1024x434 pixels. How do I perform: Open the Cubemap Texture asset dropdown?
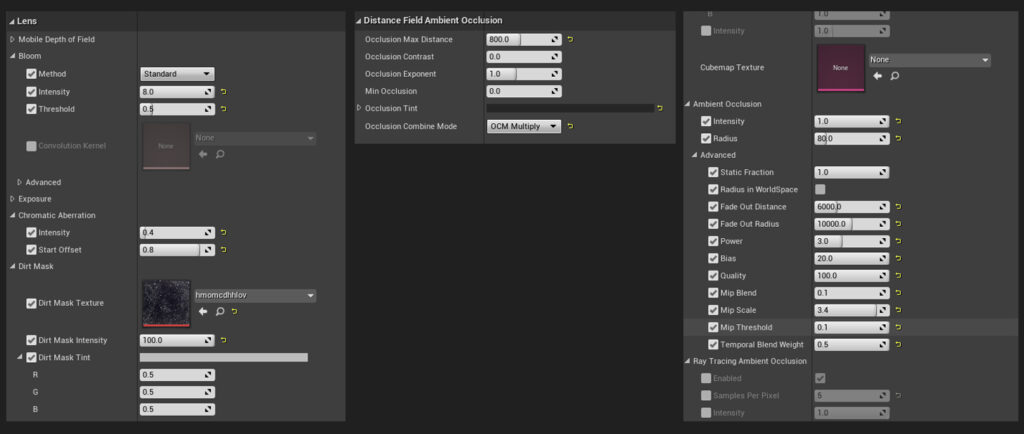(930, 60)
